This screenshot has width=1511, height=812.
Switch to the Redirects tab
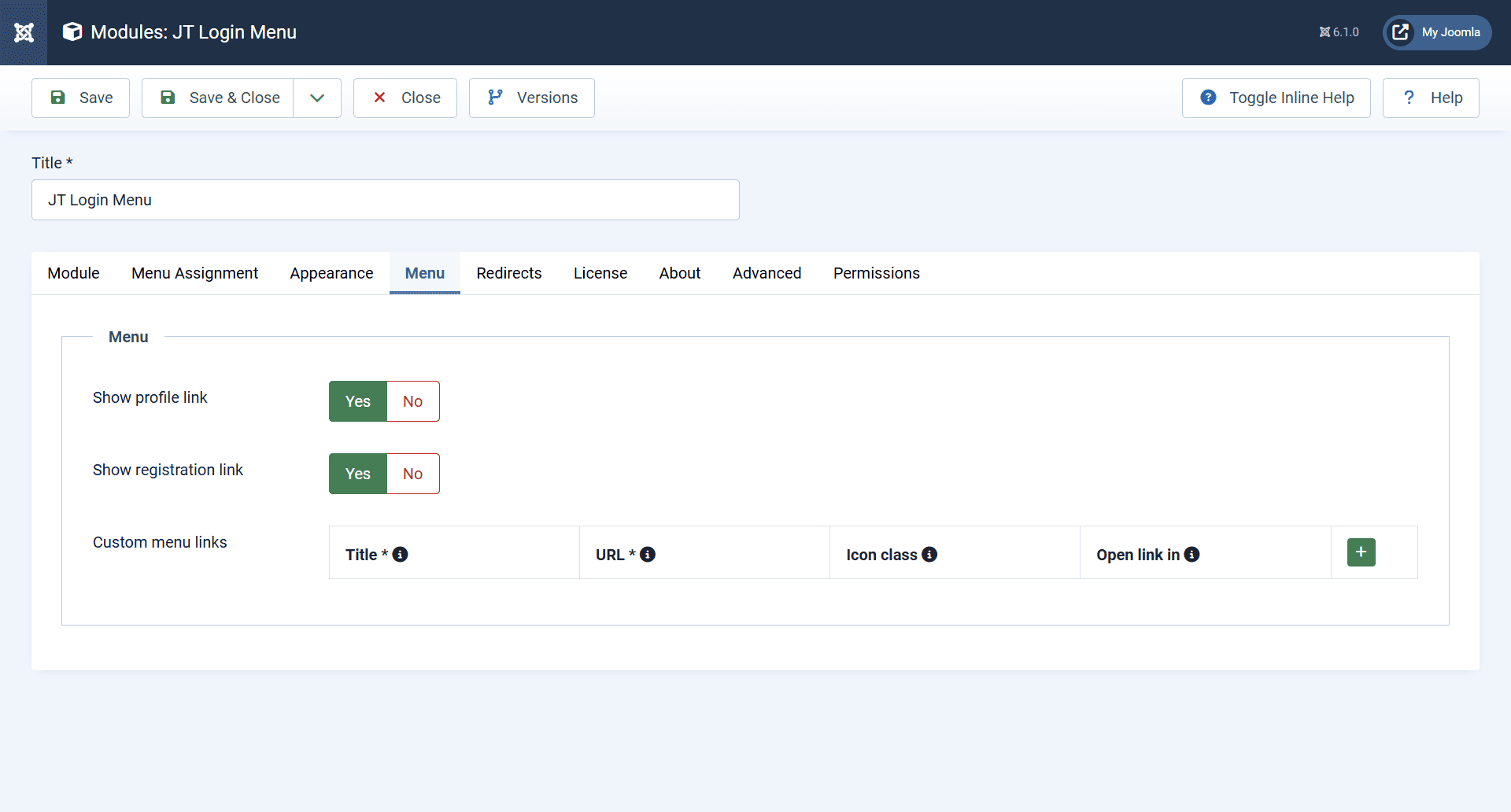click(x=508, y=273)
